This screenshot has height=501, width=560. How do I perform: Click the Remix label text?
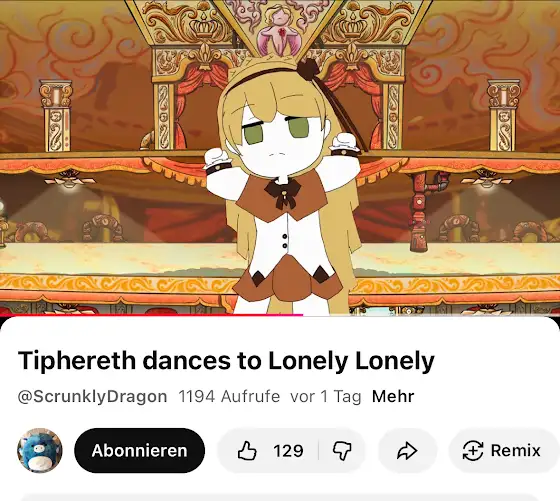tap(515, 450)
